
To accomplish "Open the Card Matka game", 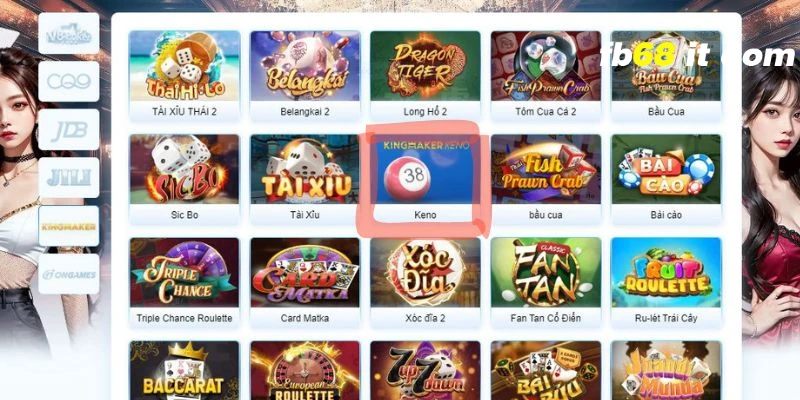I will pyautogui.click(x=305, y=282).
